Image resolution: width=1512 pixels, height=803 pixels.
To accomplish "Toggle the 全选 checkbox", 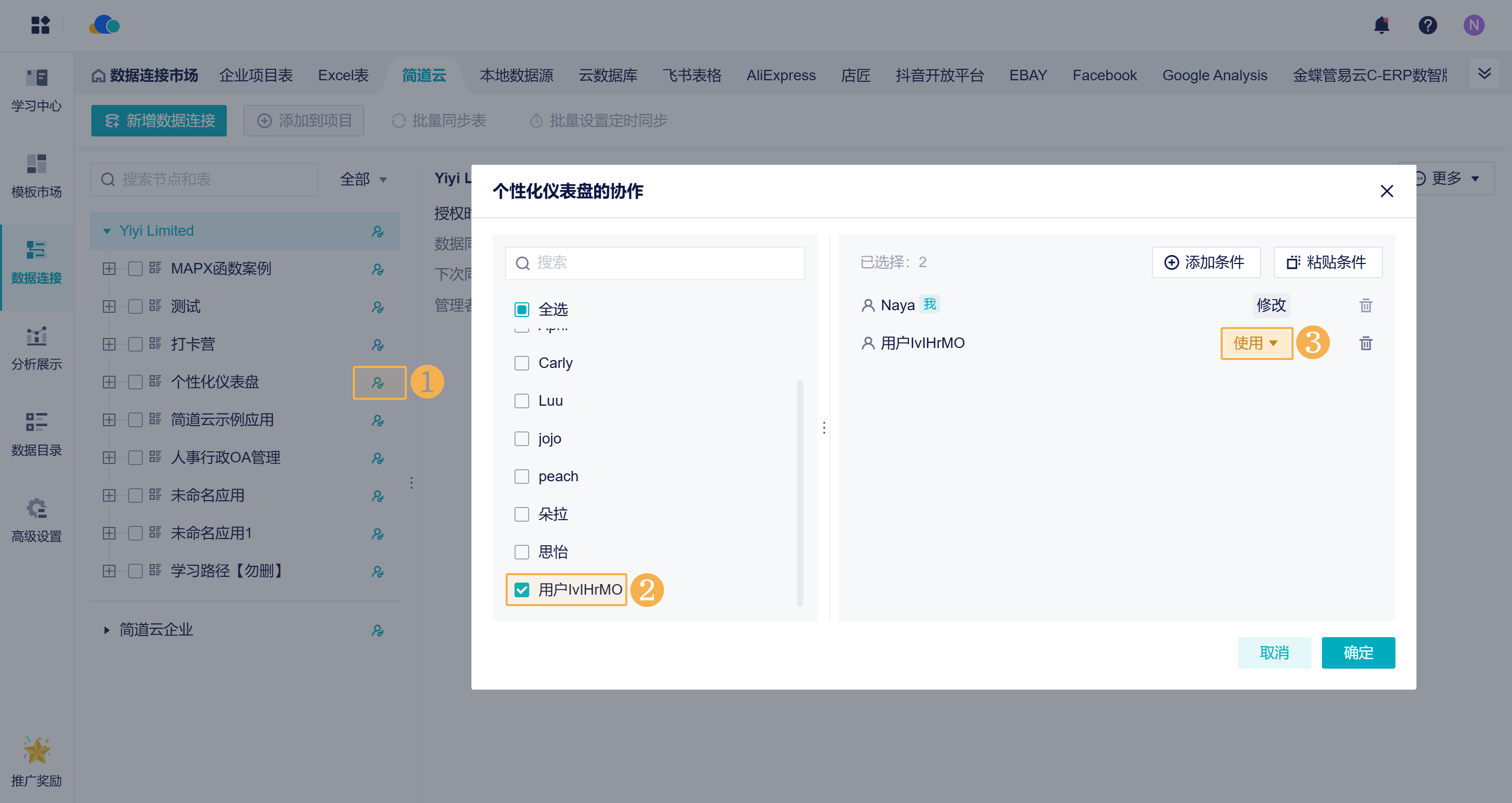I will (521, 309).
